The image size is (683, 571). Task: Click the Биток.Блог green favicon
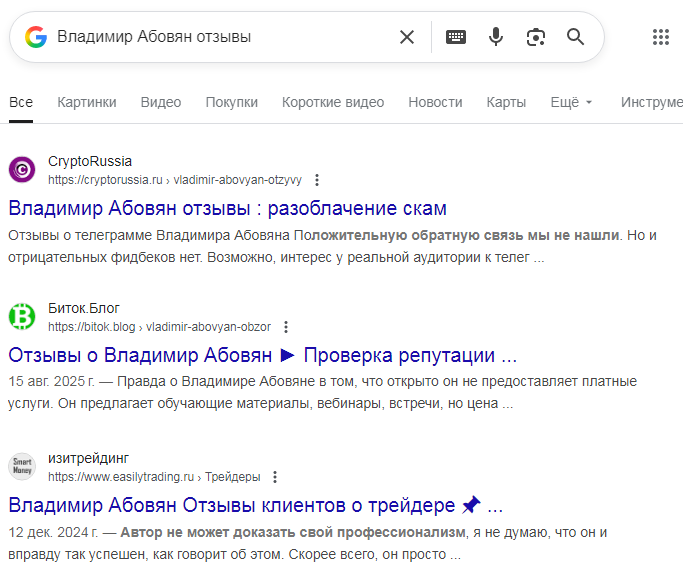pos(22,317)
